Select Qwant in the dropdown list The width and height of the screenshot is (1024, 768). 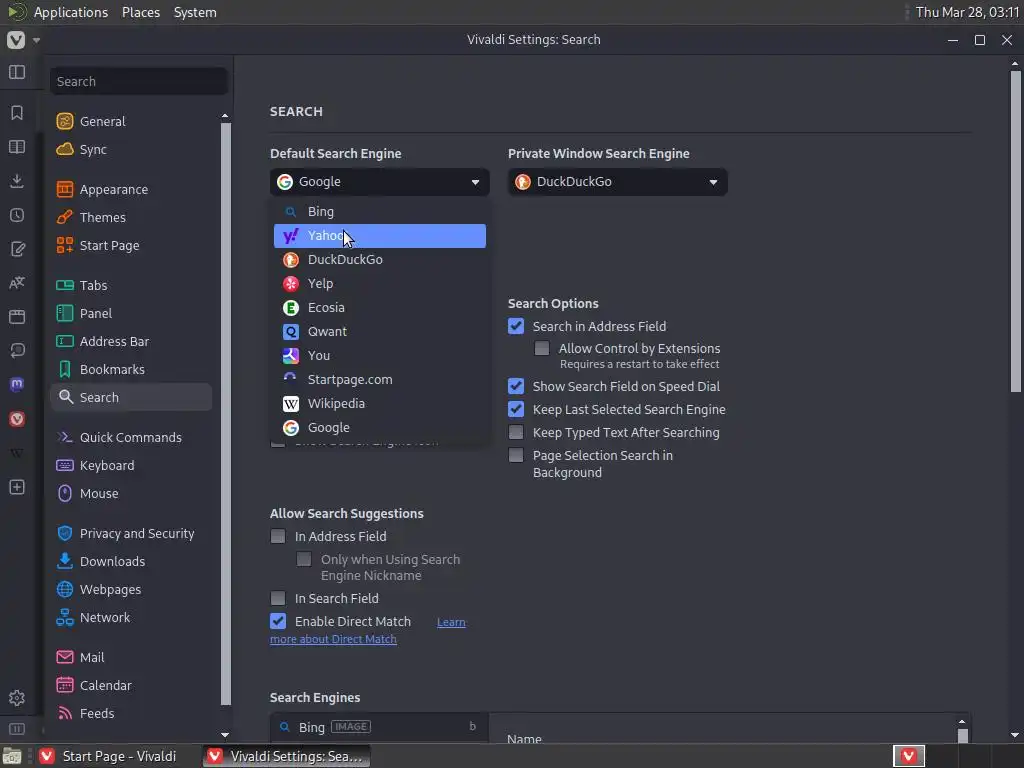tap(379, 332)
